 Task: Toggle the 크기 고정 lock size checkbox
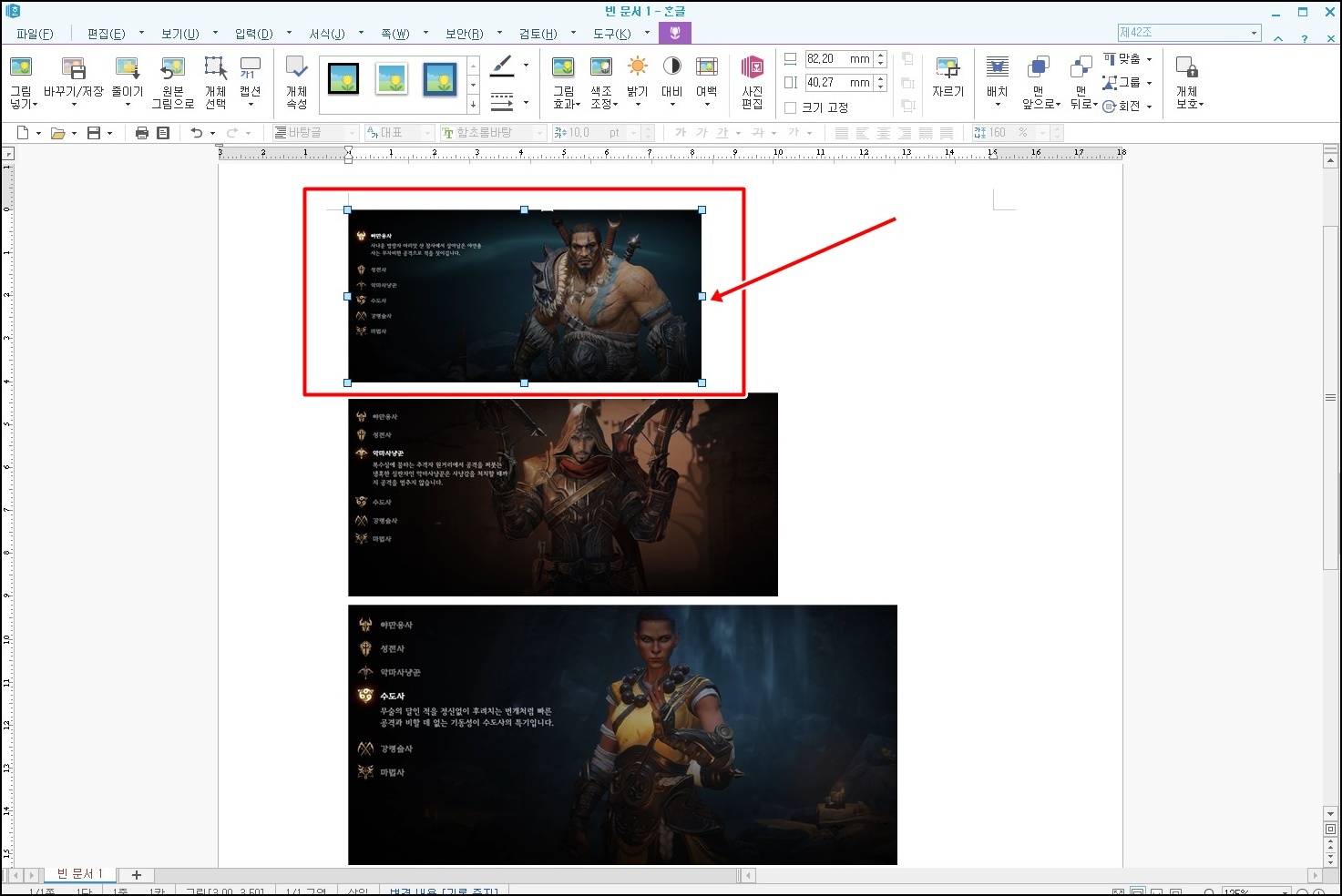[x=791, y=107]
